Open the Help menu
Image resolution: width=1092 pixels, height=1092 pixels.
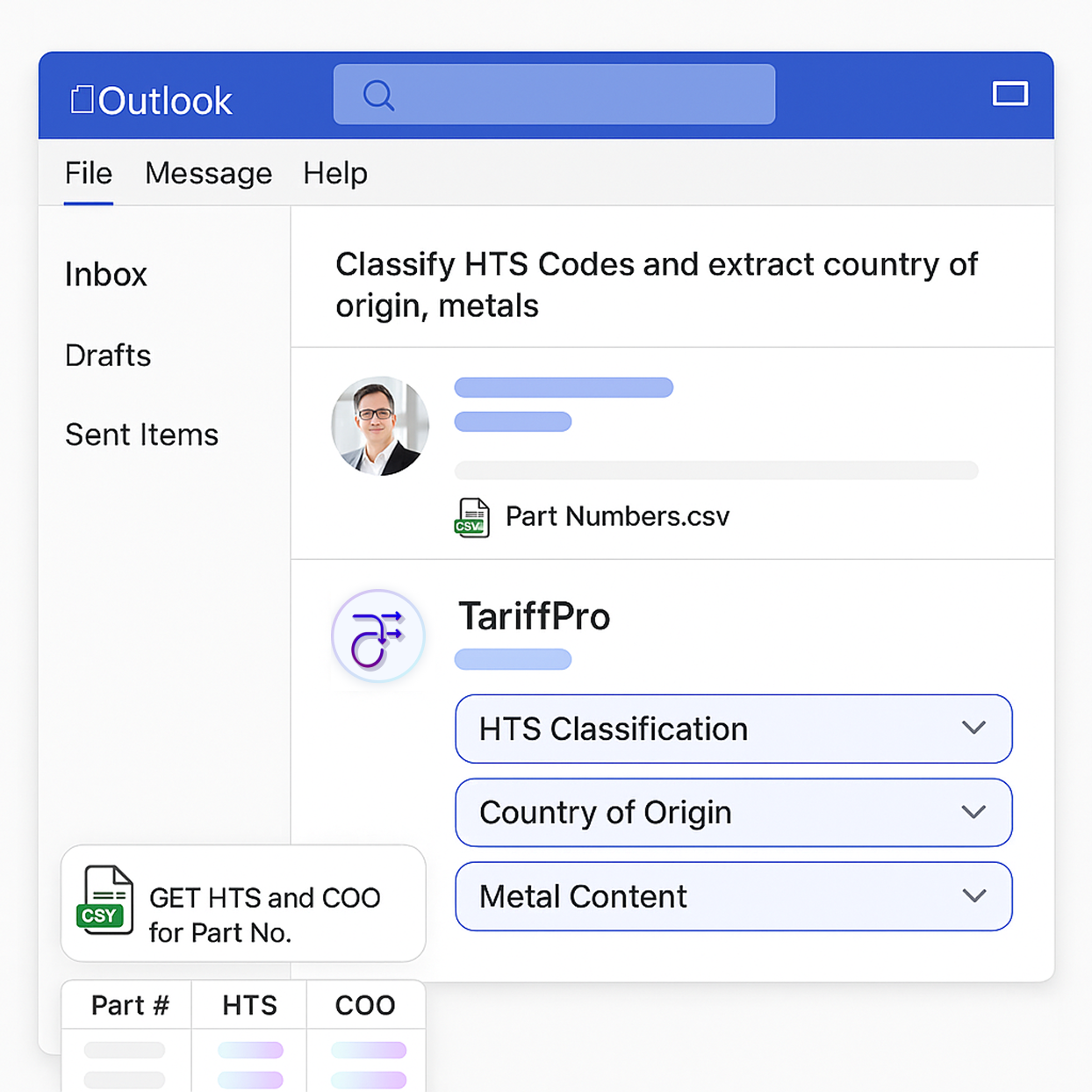[x=335, y=174]
